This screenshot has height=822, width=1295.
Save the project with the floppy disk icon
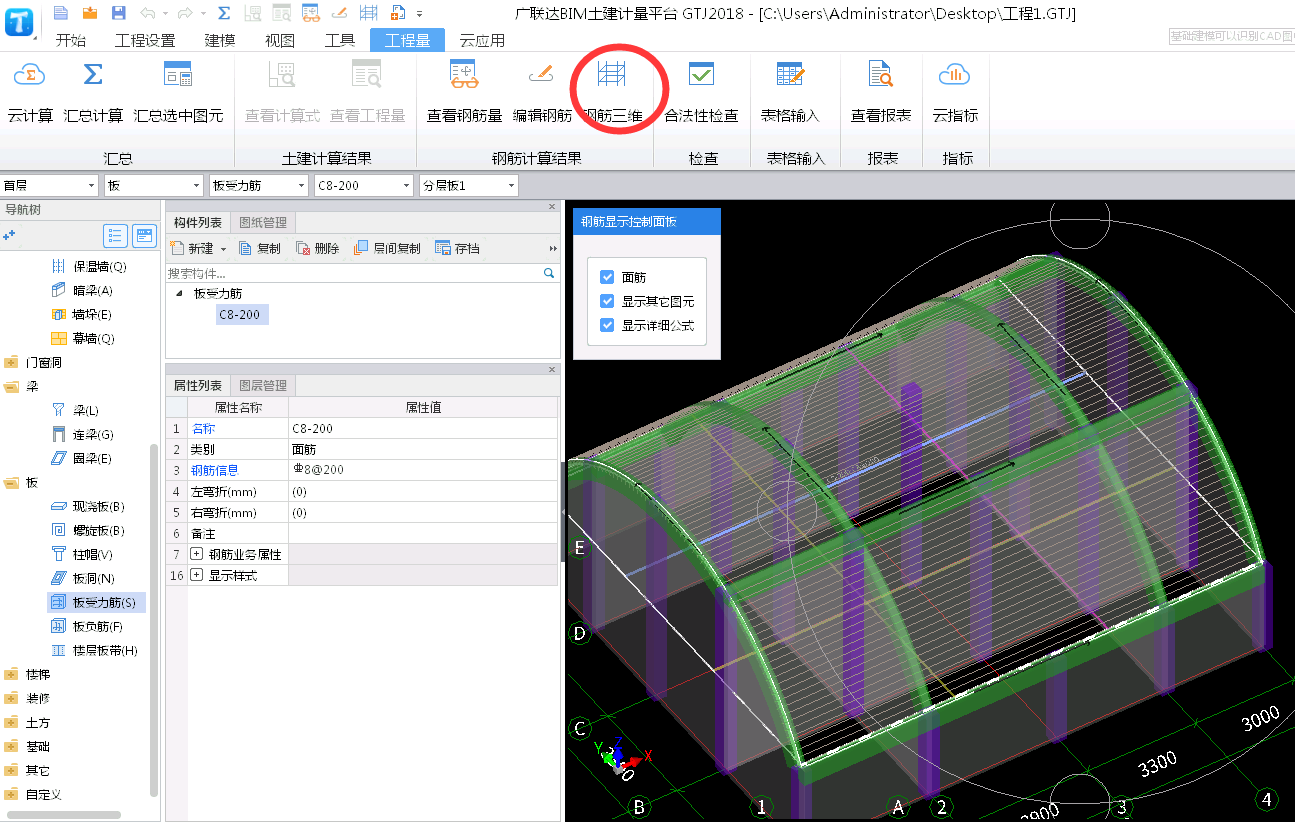(119, 12)
